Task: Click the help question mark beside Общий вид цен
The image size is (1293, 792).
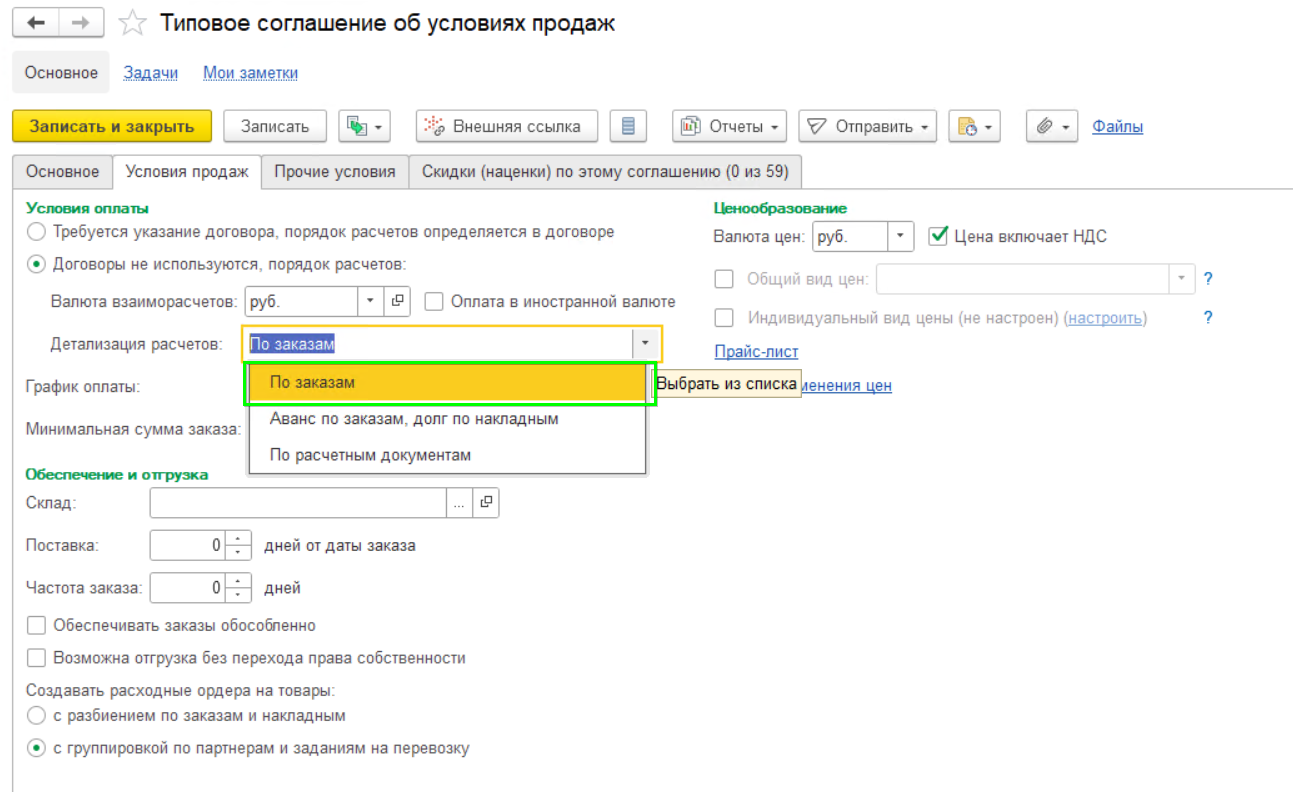Action: pos(1208,279)
